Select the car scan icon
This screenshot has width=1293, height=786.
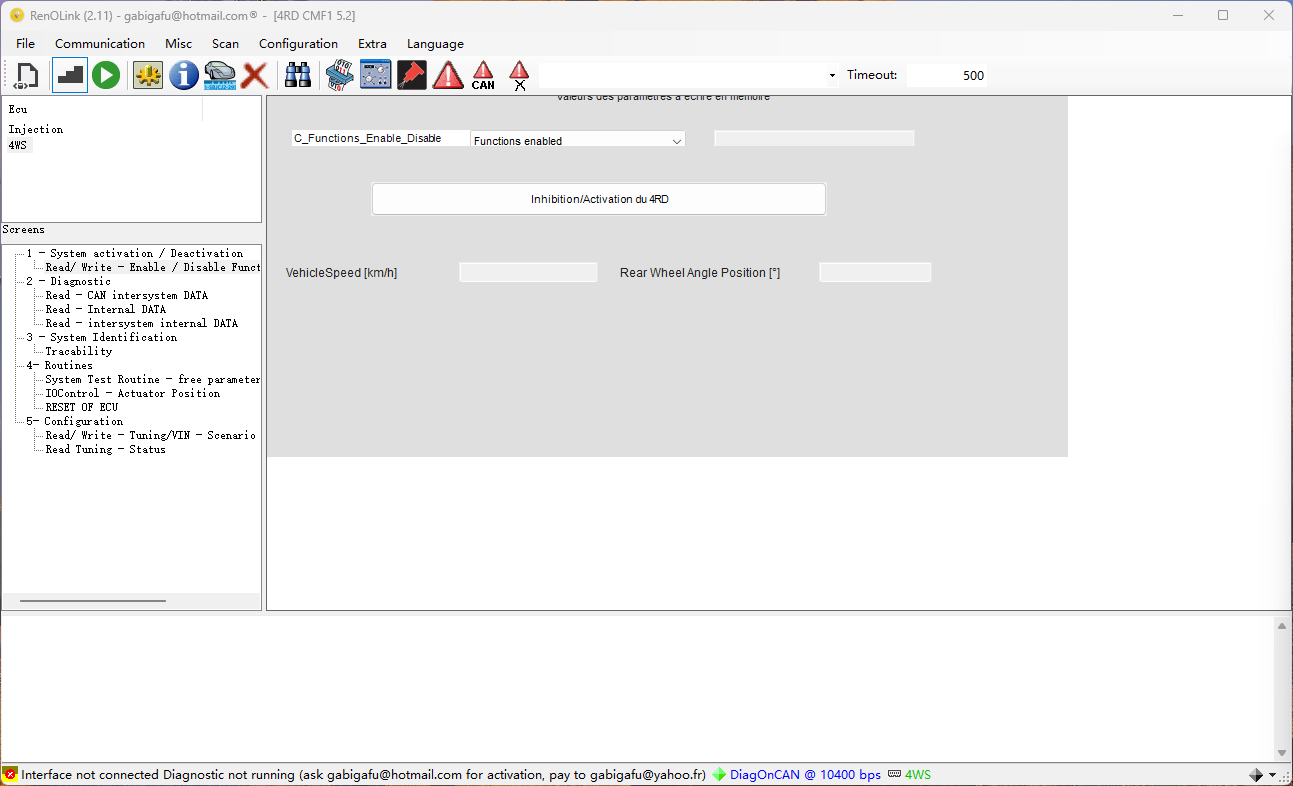click(x=220, y=75)
